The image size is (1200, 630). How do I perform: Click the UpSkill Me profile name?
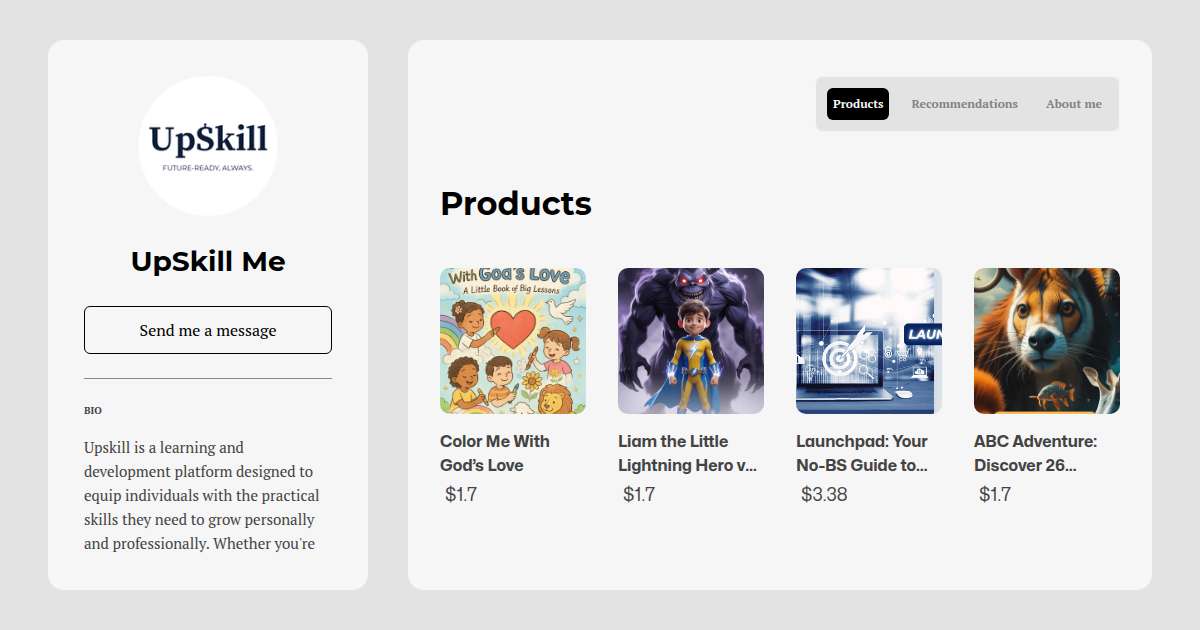[x=208, y=262]
